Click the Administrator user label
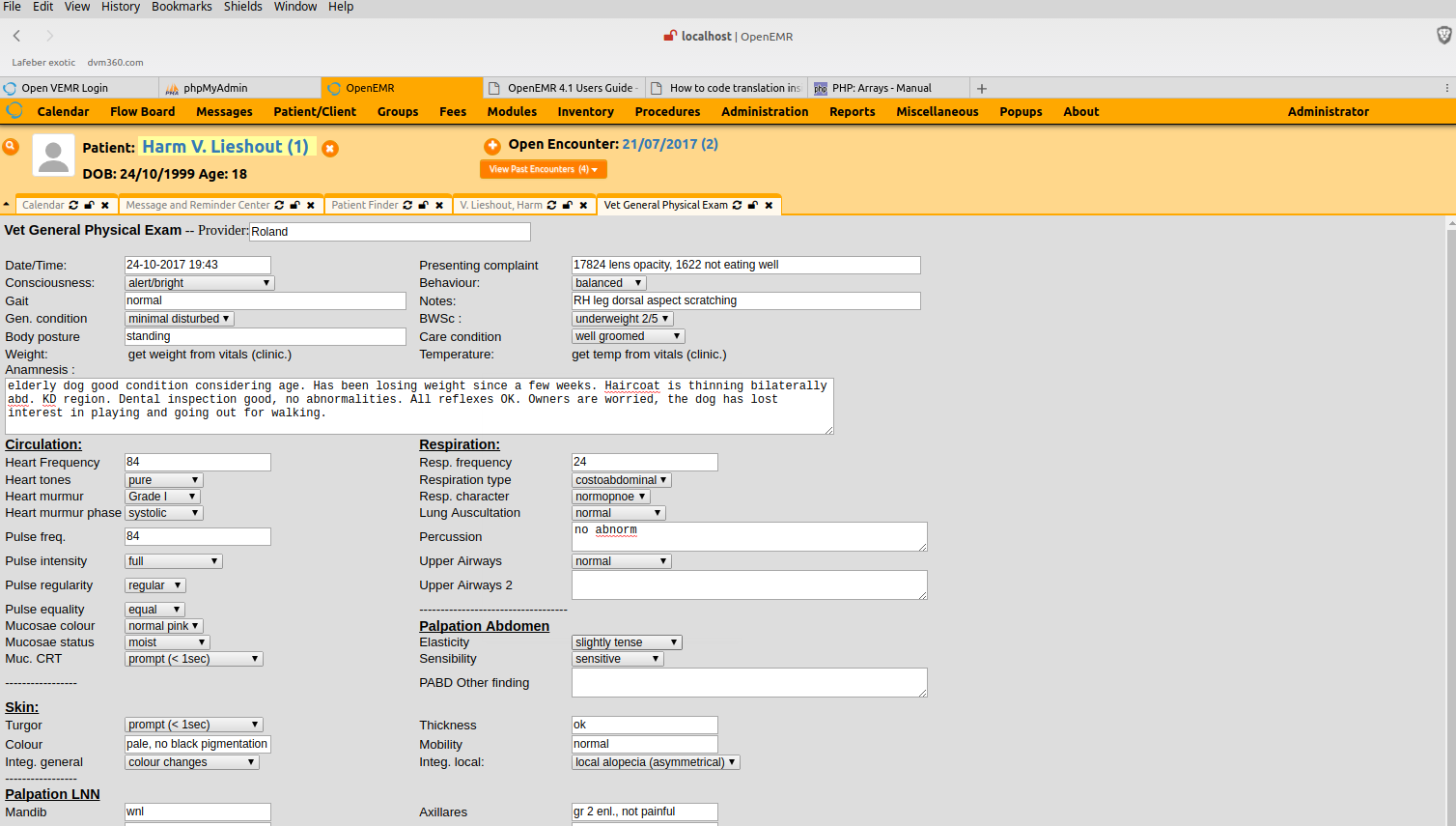Screen dimensions: 1456x826 coord(1328,111)
